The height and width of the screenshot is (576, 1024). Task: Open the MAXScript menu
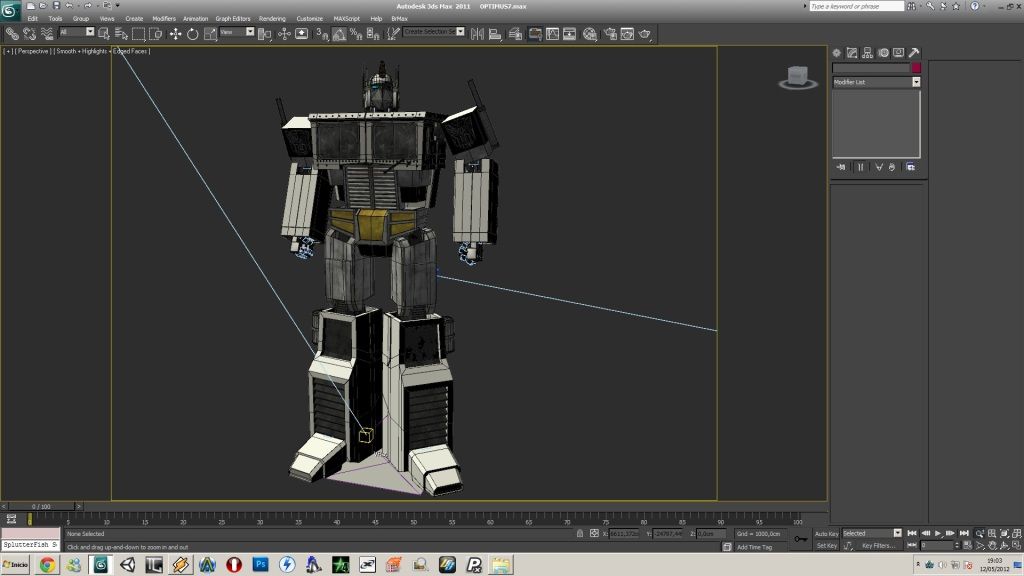pyautogui.click(x=347, y=19)
